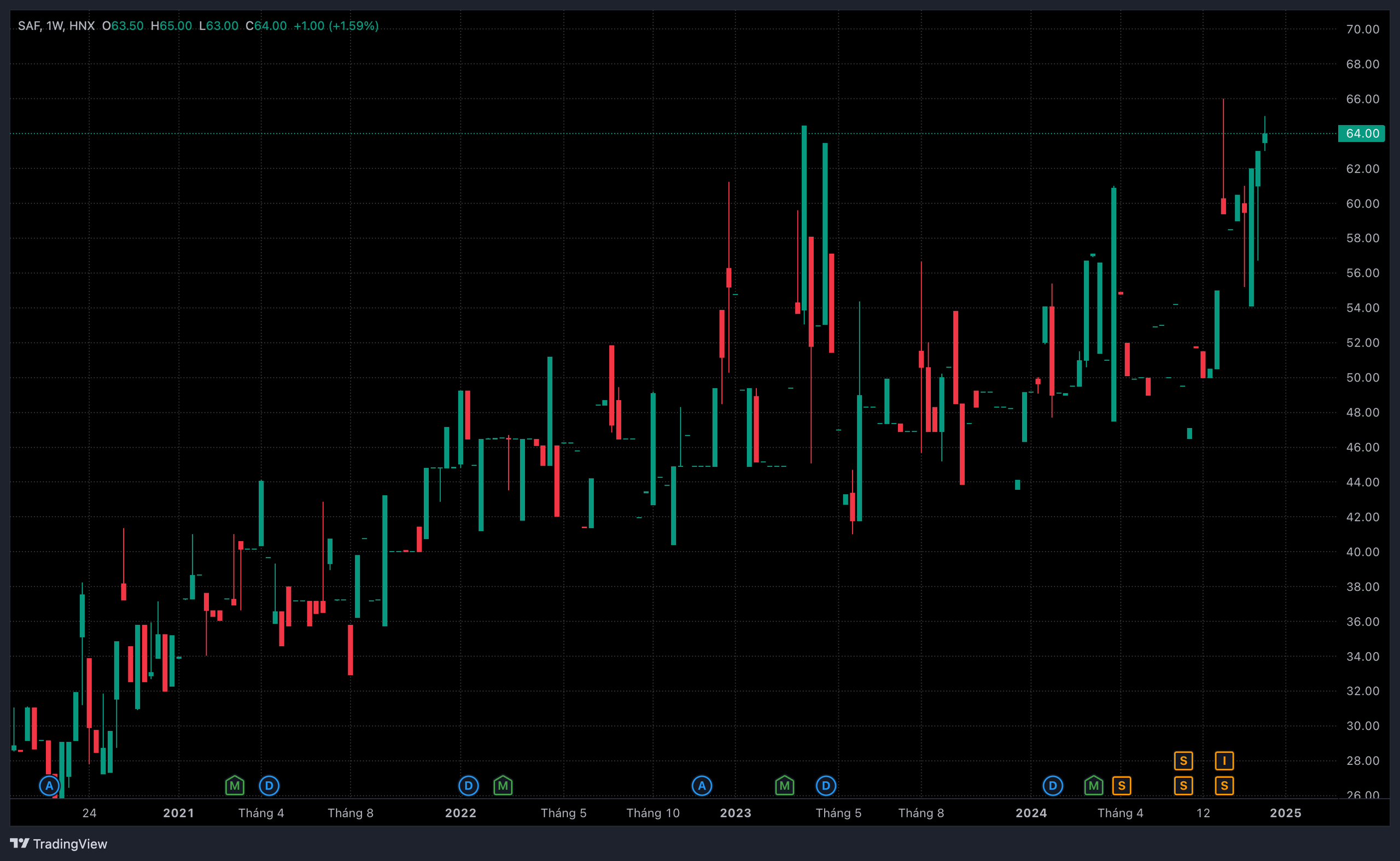Click the blue A marker just before 2023
This screenshot has height=861, width=1400.
pyautogui.click(x=702, y=786)
